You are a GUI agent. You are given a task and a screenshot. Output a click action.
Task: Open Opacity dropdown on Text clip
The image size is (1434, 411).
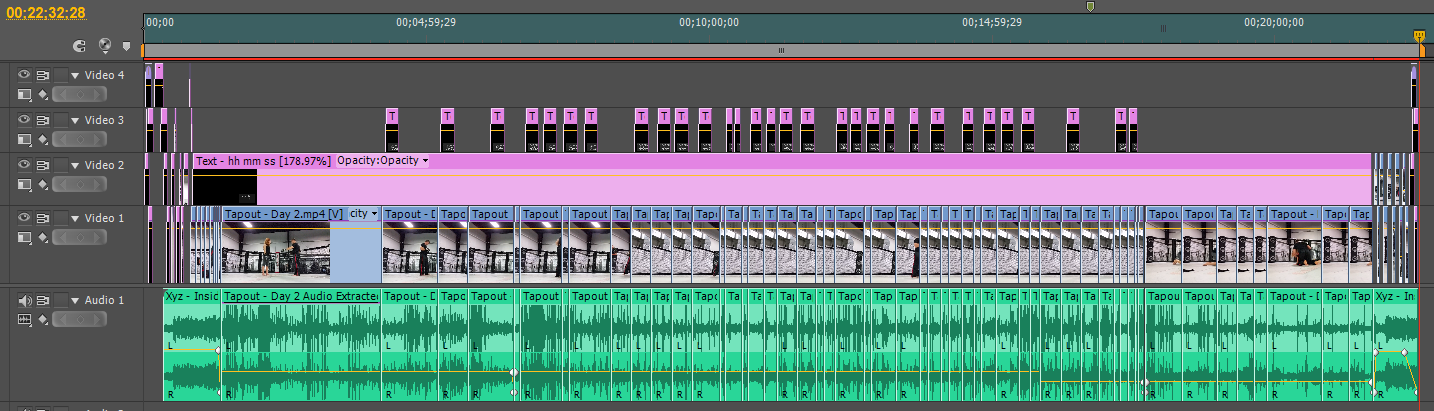382,160
